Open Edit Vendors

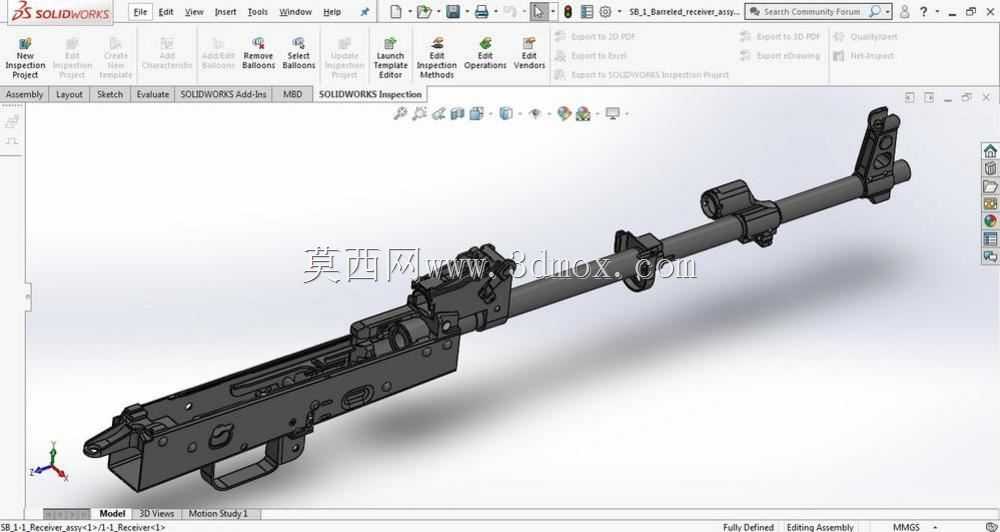529,54
